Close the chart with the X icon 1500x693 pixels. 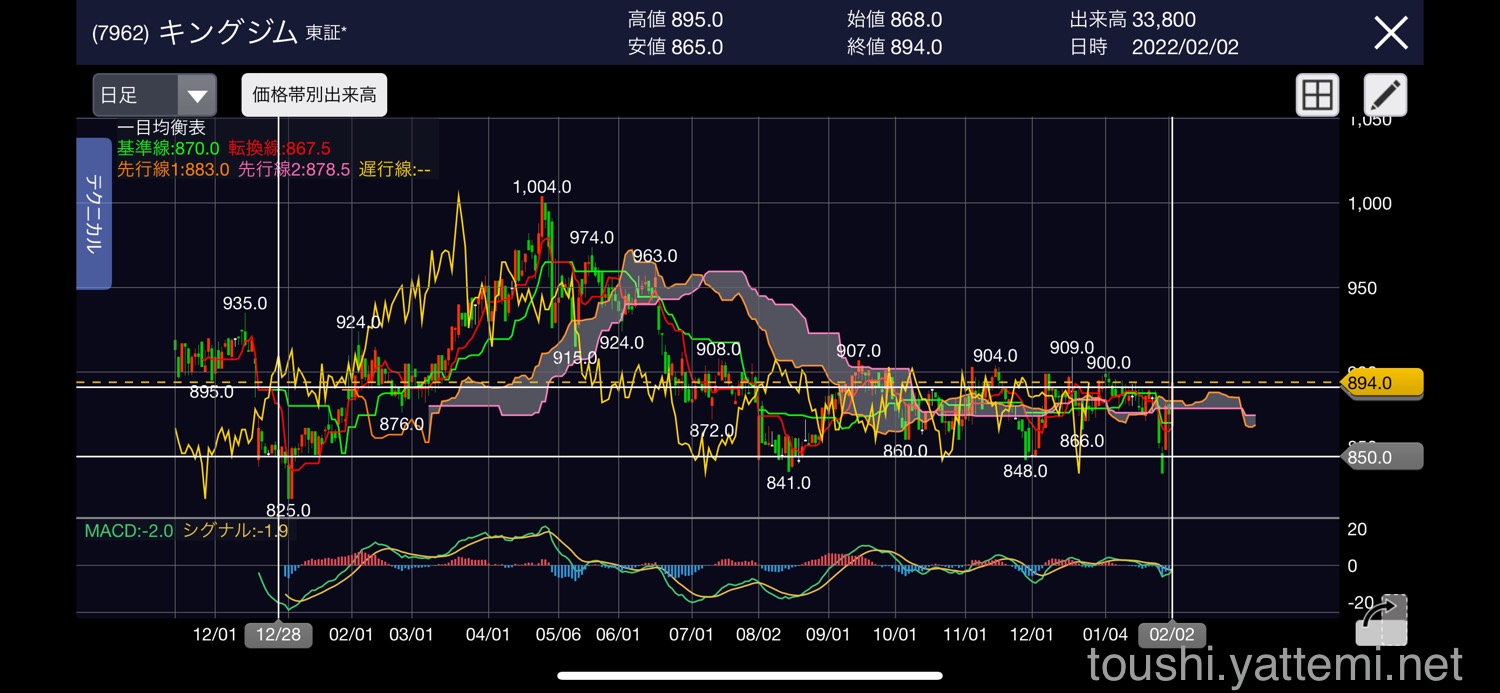[x=1391, y=33]
